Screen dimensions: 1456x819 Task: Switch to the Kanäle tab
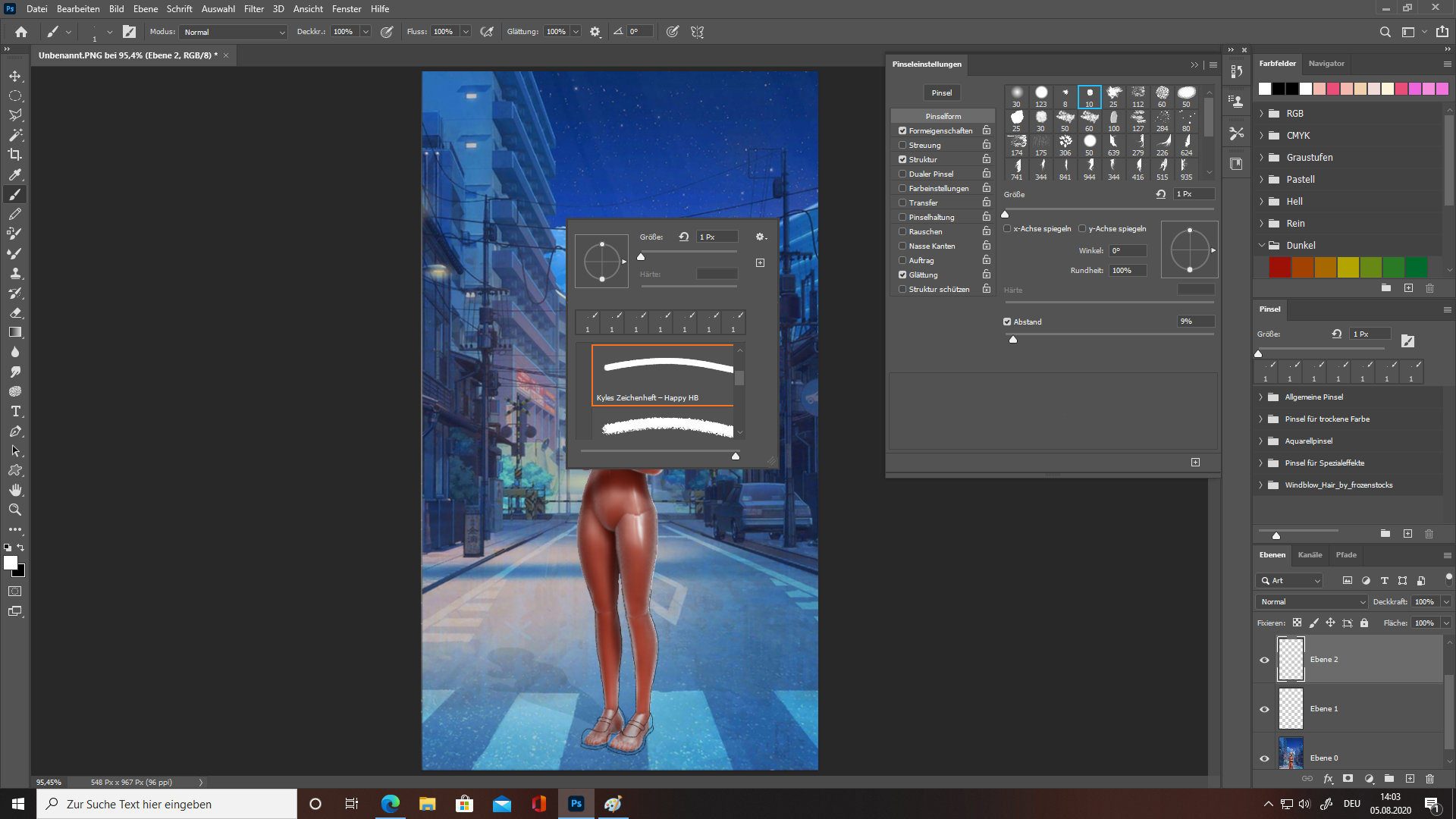1310,555
